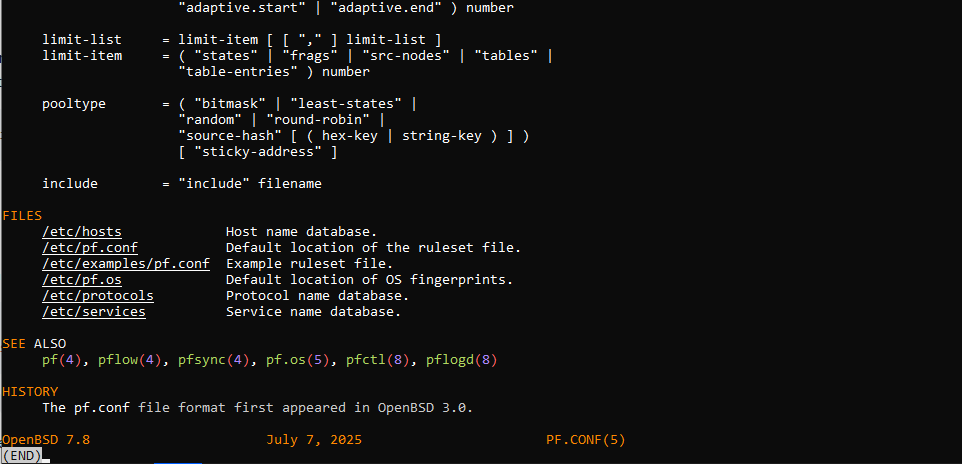
Task: Click the FILES section heading
Action: (22, 216)
